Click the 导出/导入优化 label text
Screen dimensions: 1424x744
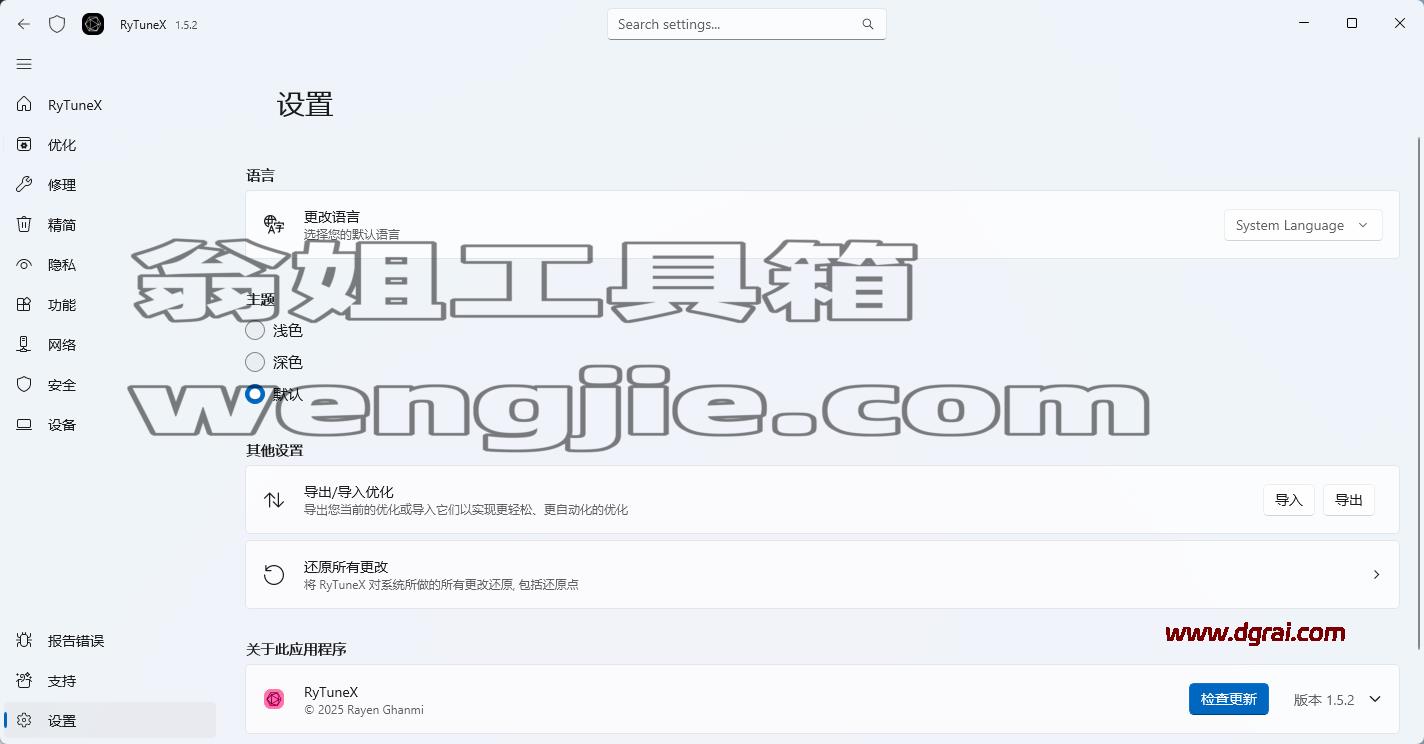(349, 491)
